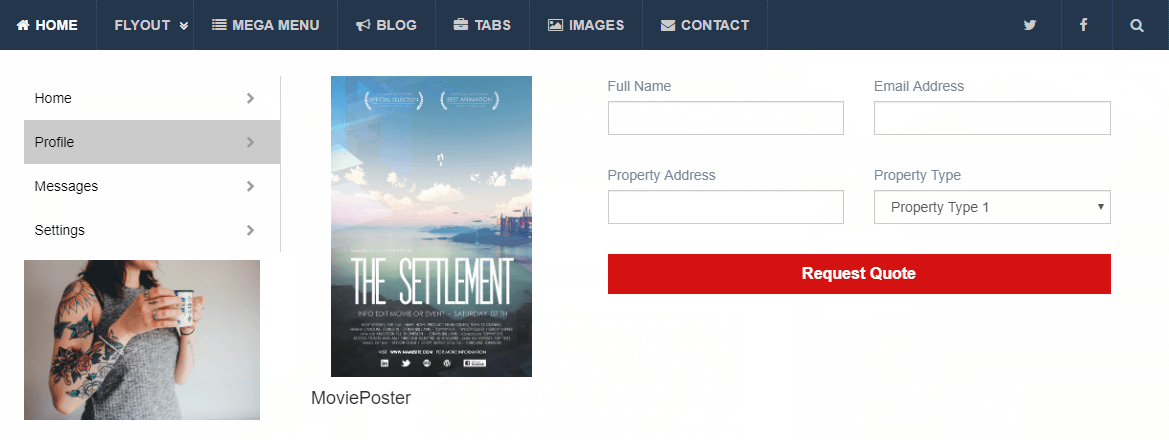Open the Property Type dropdown
This screenshot has width=1169, height=440.
click(x=992, y=207)
